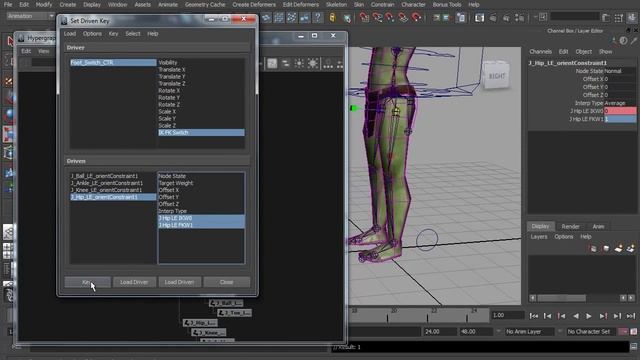This screenshot has height=360, width=640.
Task: Open the No Anim Layer dropdown
Action: 529,331
